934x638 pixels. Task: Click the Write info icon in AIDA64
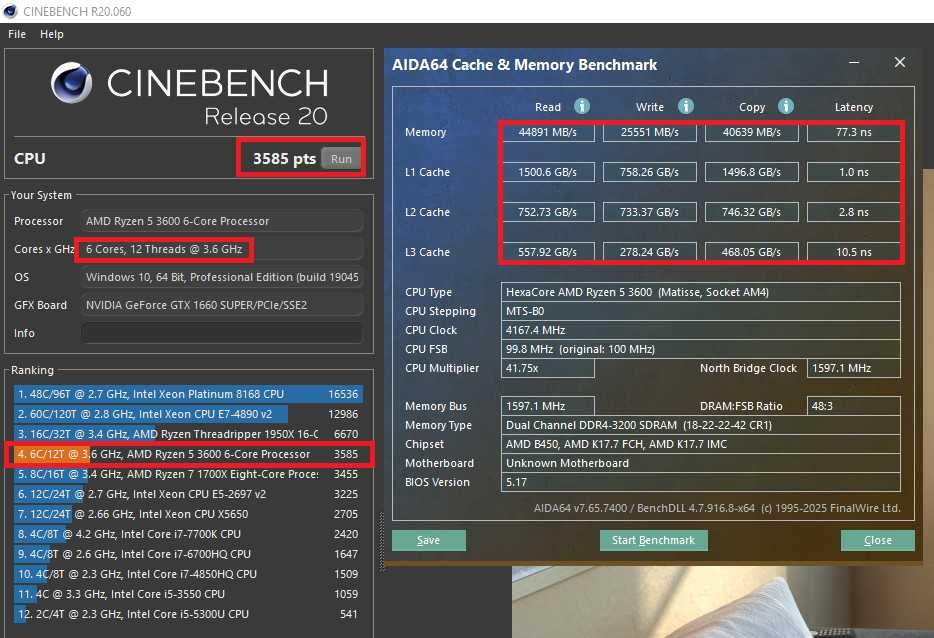(686, 106)
